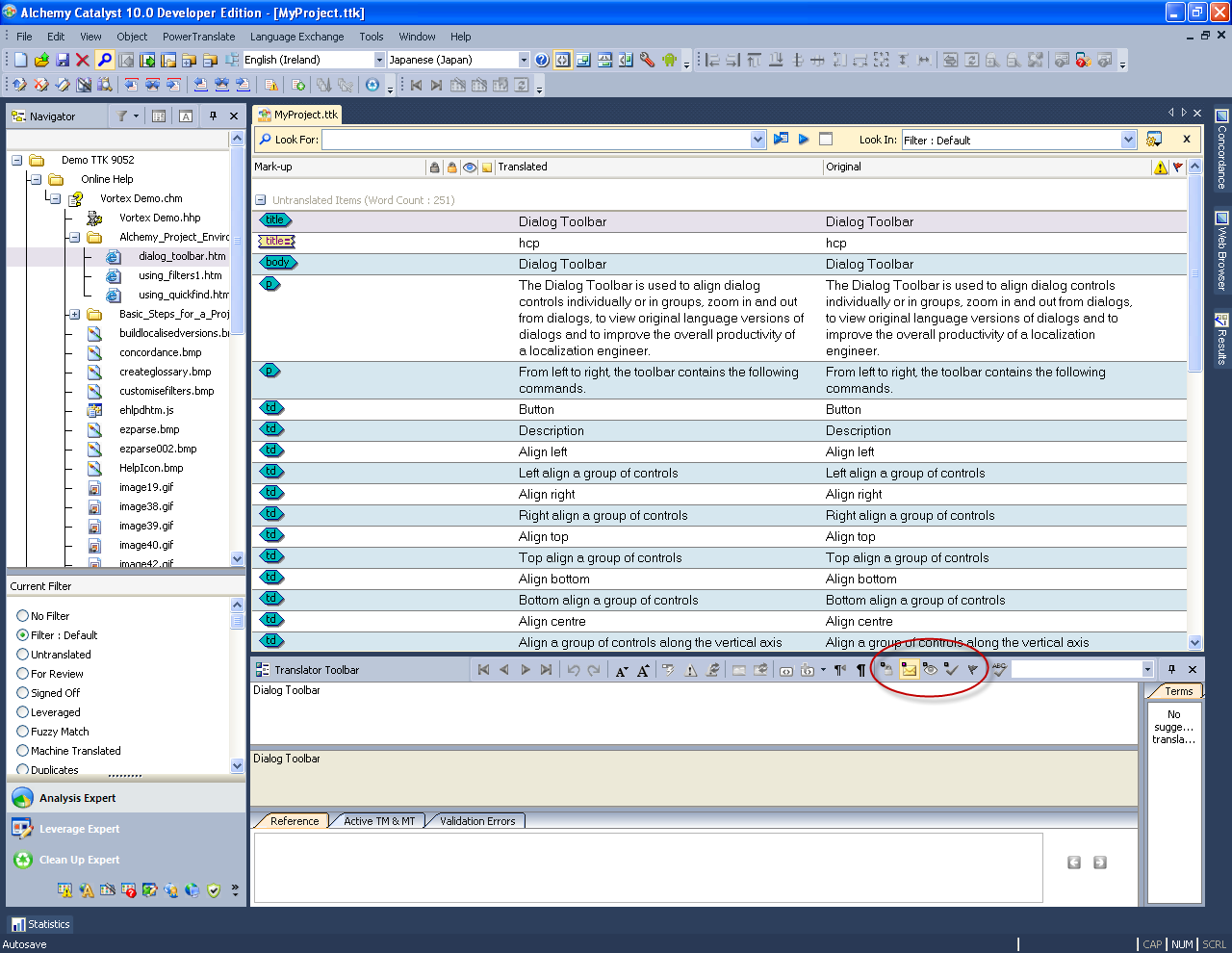Click the checkmark sign-off icon
Image resolution: width=1232 pixels, height=953 pixels.
pyautogui.click(x=952, y=669)
